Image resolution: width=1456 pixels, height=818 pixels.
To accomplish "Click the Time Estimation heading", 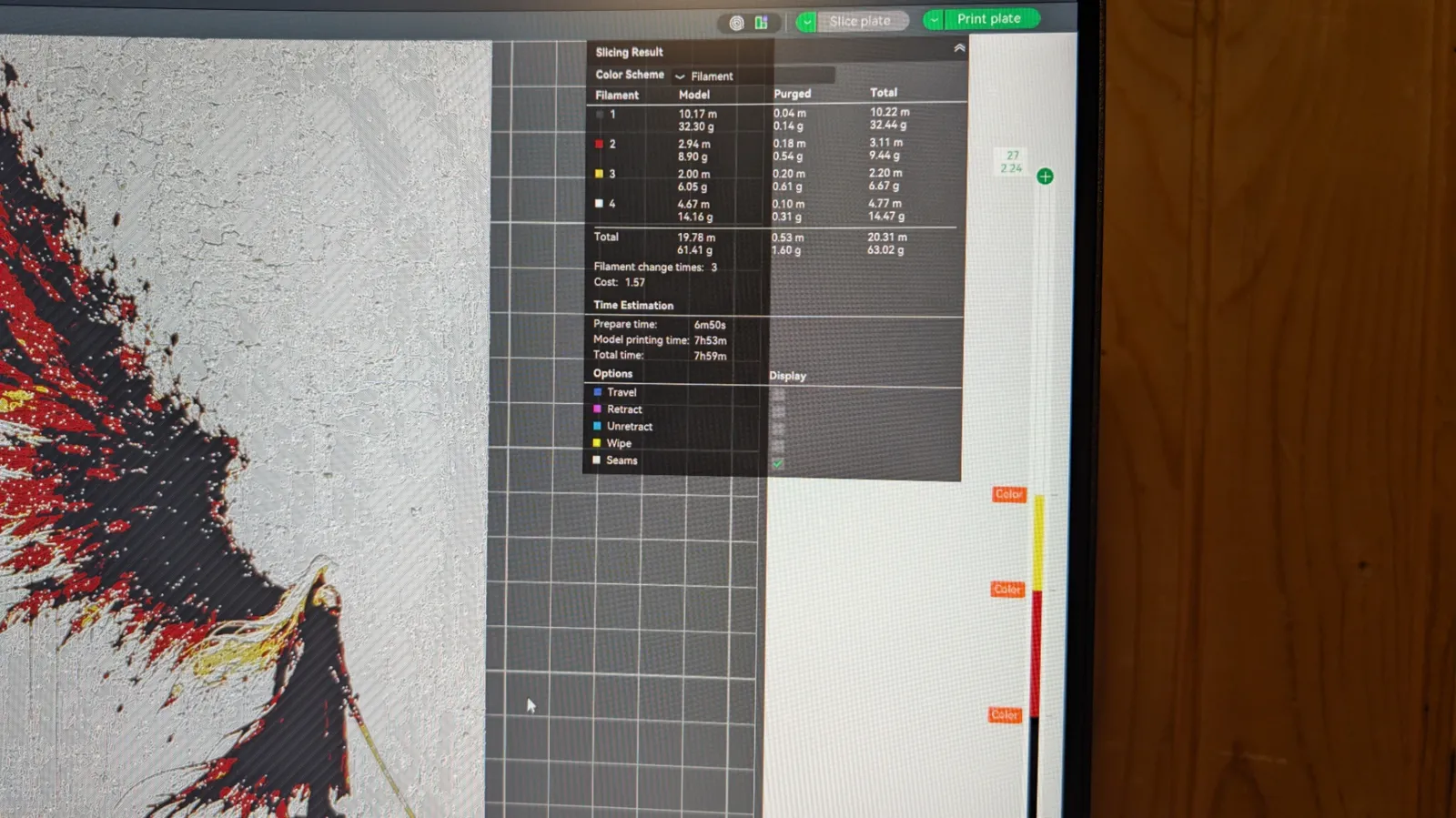I will pyautogui.click(x=633, y=305).
